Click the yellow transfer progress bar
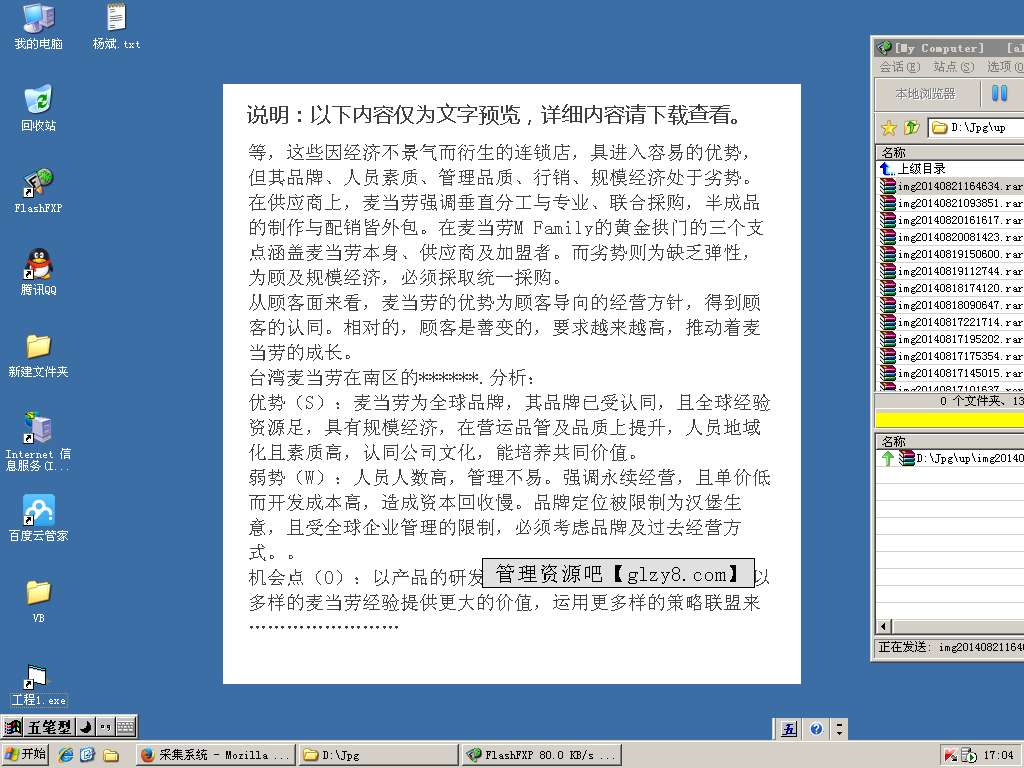The height and width of the screenshot is (768, 1024). [x=950, y=419]
